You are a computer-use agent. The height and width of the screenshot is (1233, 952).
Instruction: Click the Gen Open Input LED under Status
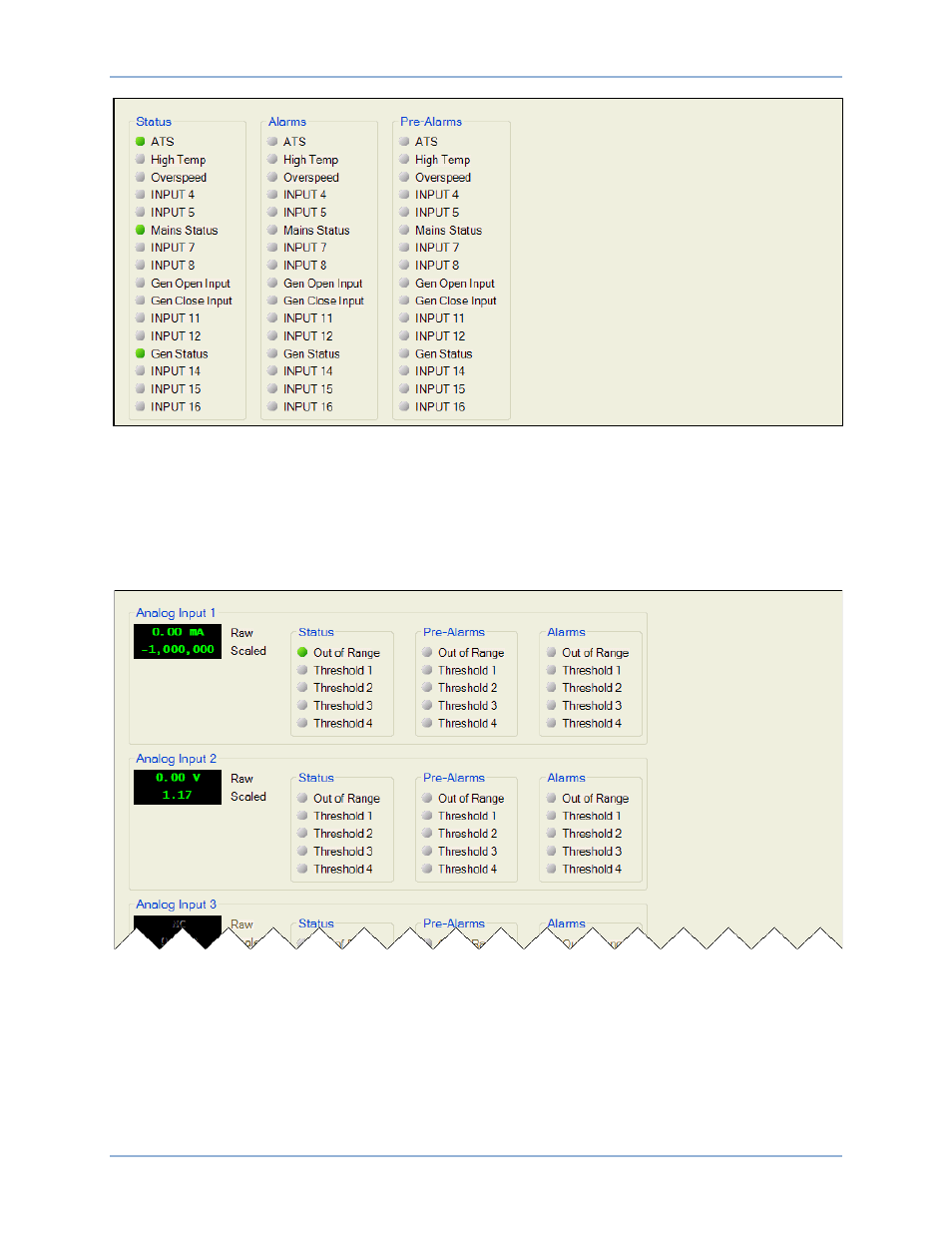[x=141, y=284]
